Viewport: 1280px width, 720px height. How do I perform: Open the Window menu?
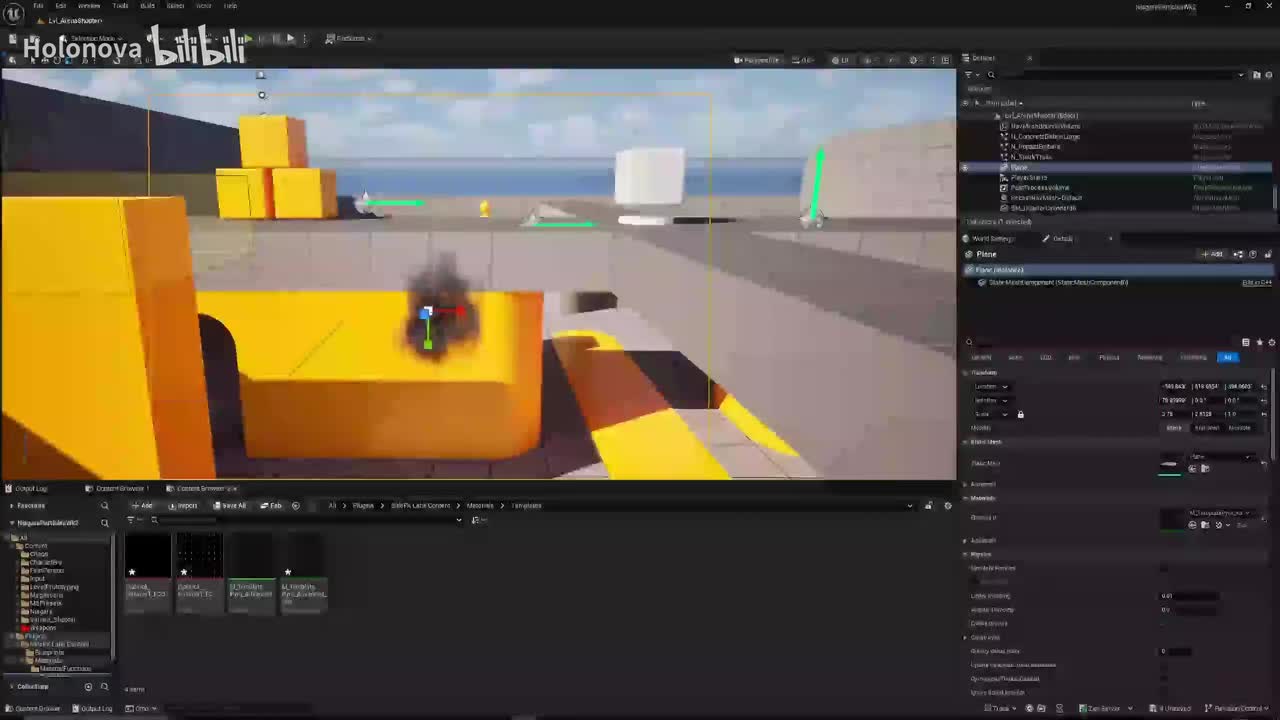pos(89,6)
